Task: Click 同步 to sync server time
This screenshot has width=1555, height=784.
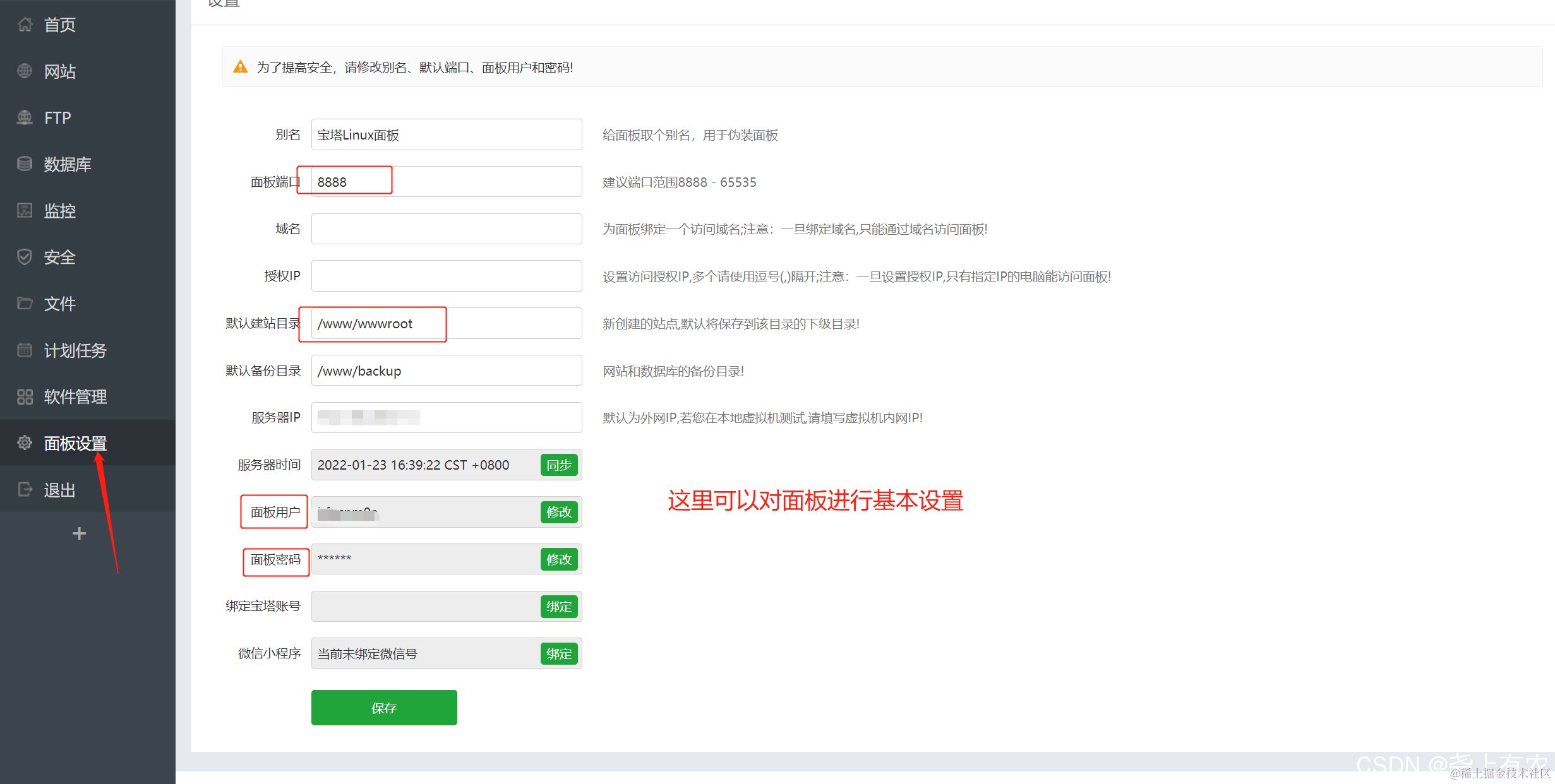Action: pos(559,465)
